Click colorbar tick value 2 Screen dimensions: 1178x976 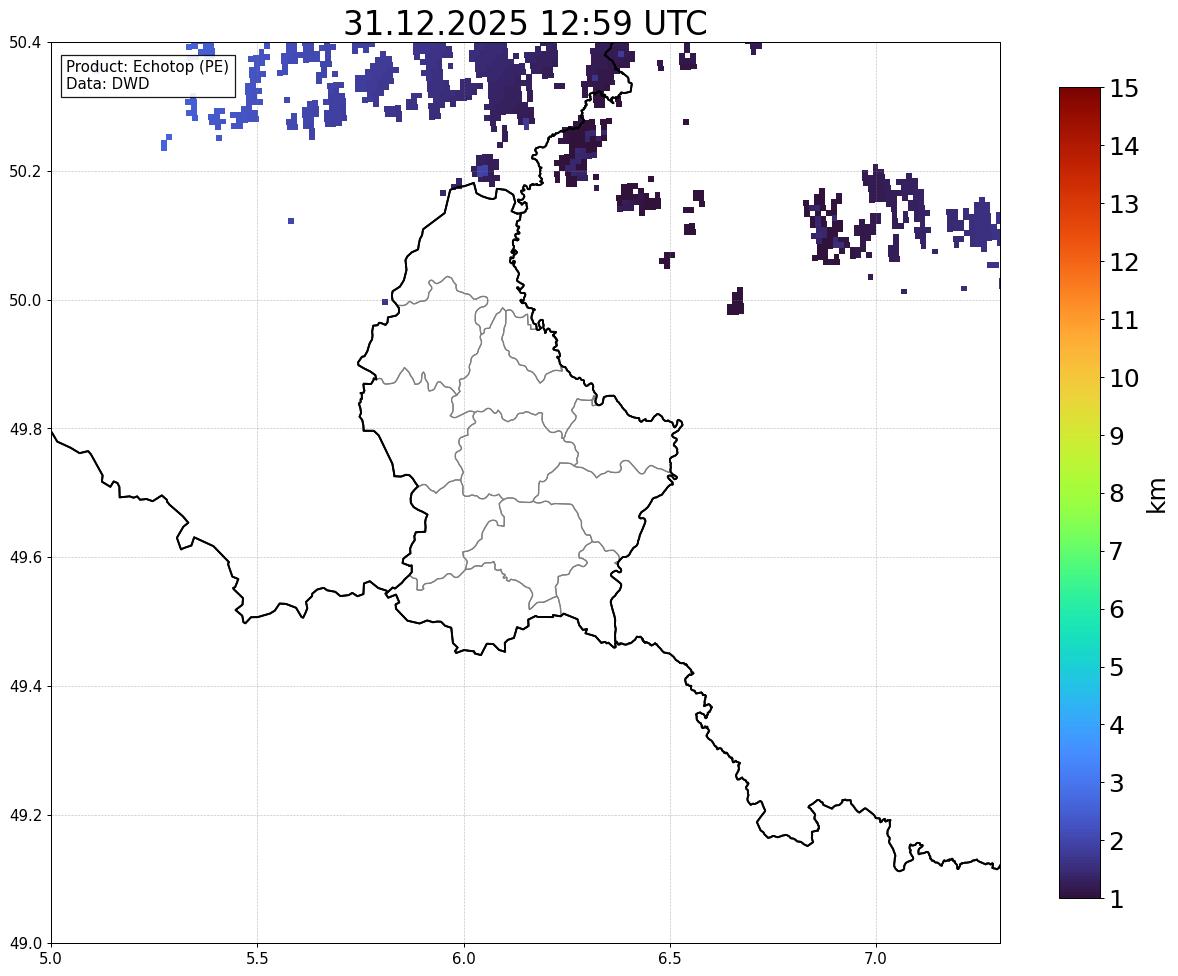[x=1117, y=841]
